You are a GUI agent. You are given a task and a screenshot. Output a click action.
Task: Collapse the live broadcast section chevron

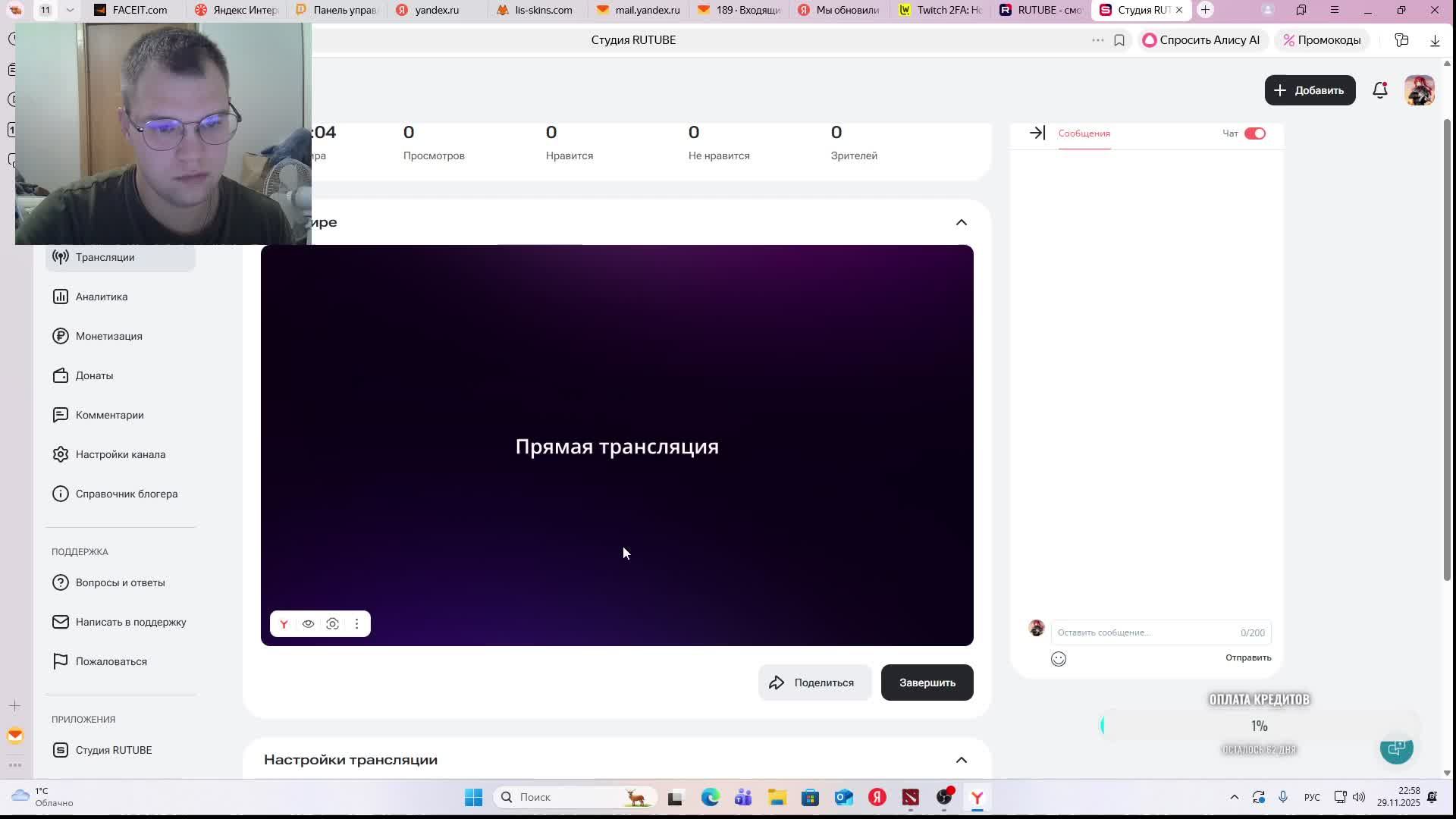961,222
